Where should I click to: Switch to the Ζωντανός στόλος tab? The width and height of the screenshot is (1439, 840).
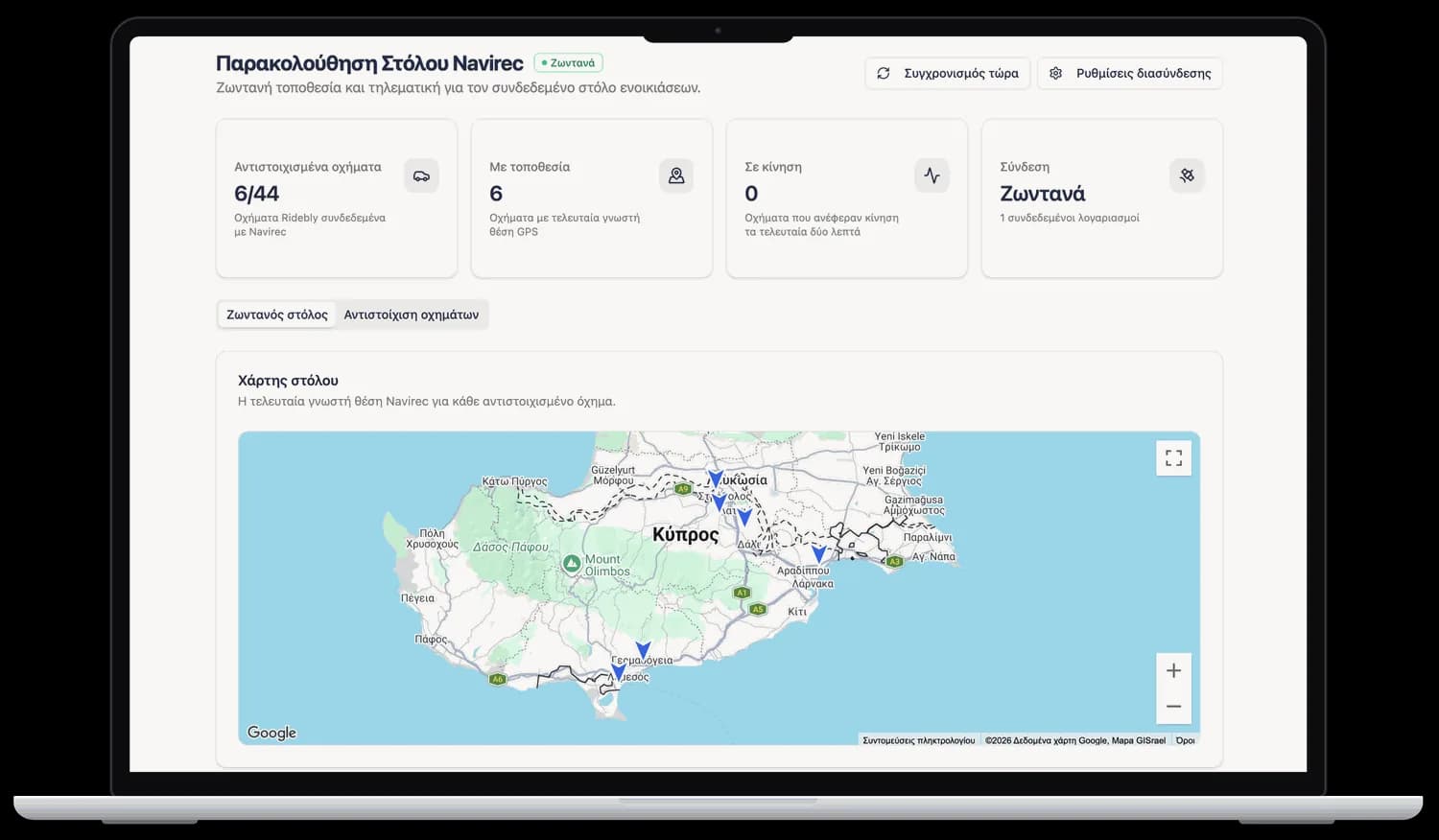tap(277, 315)
